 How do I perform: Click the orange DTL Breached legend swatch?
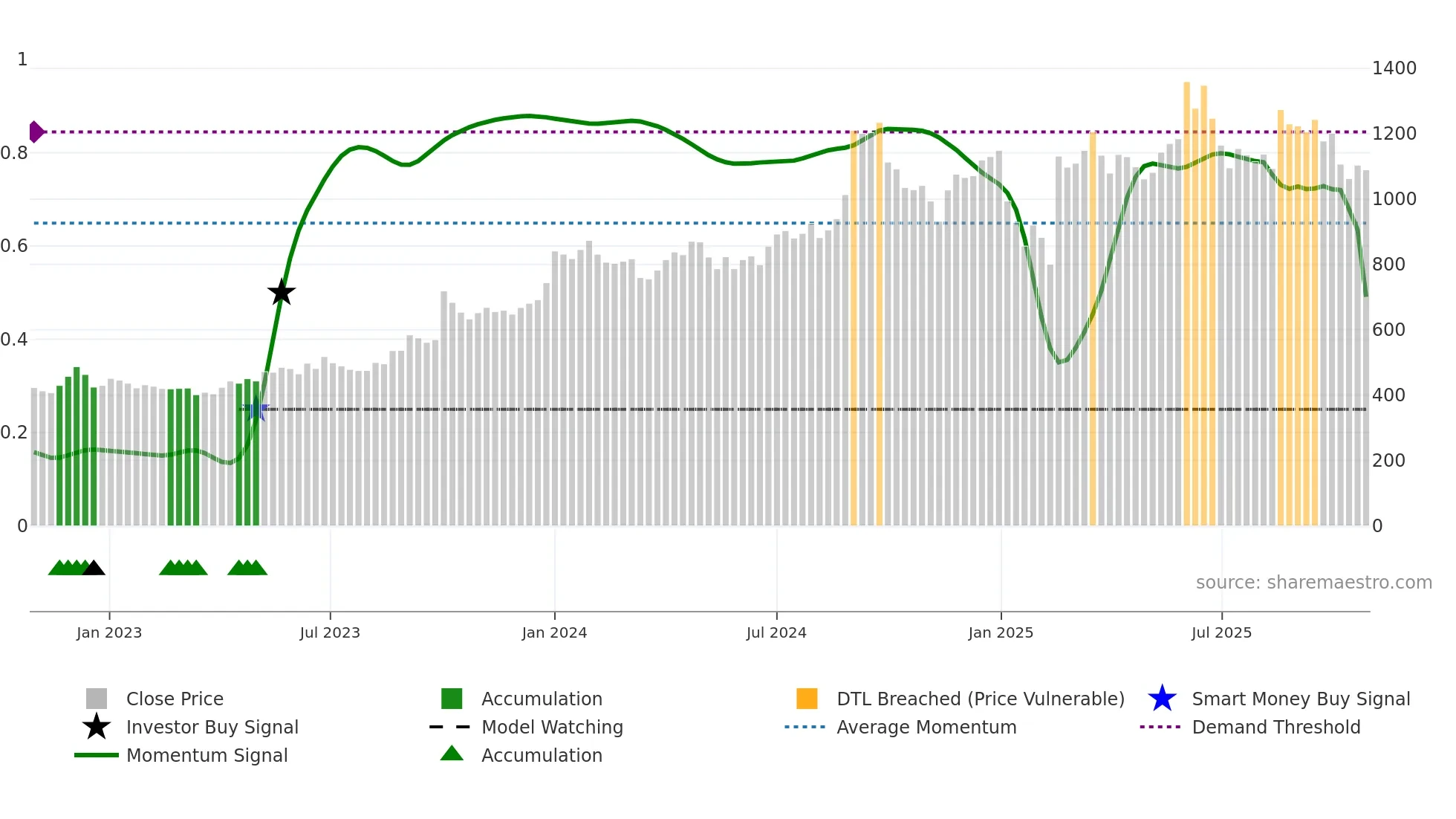pos(807,699)
